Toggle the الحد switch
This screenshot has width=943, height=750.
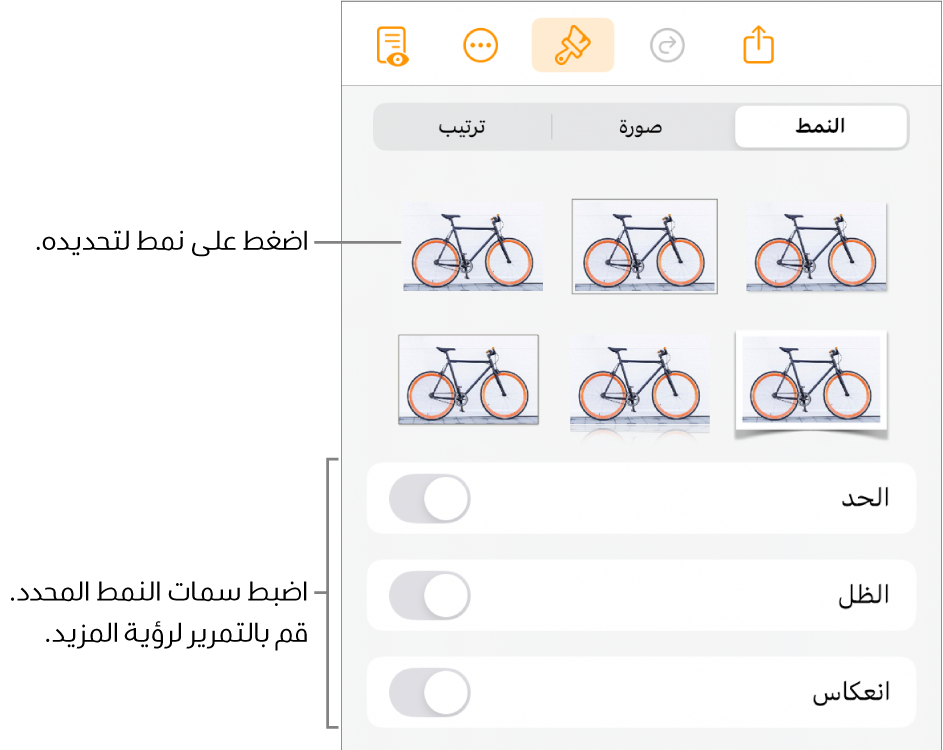click(429, 498)
